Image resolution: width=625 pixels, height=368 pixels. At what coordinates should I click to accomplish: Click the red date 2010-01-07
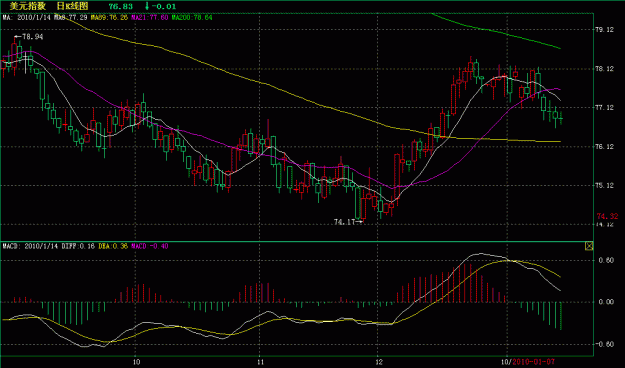[x=533, y=362]
